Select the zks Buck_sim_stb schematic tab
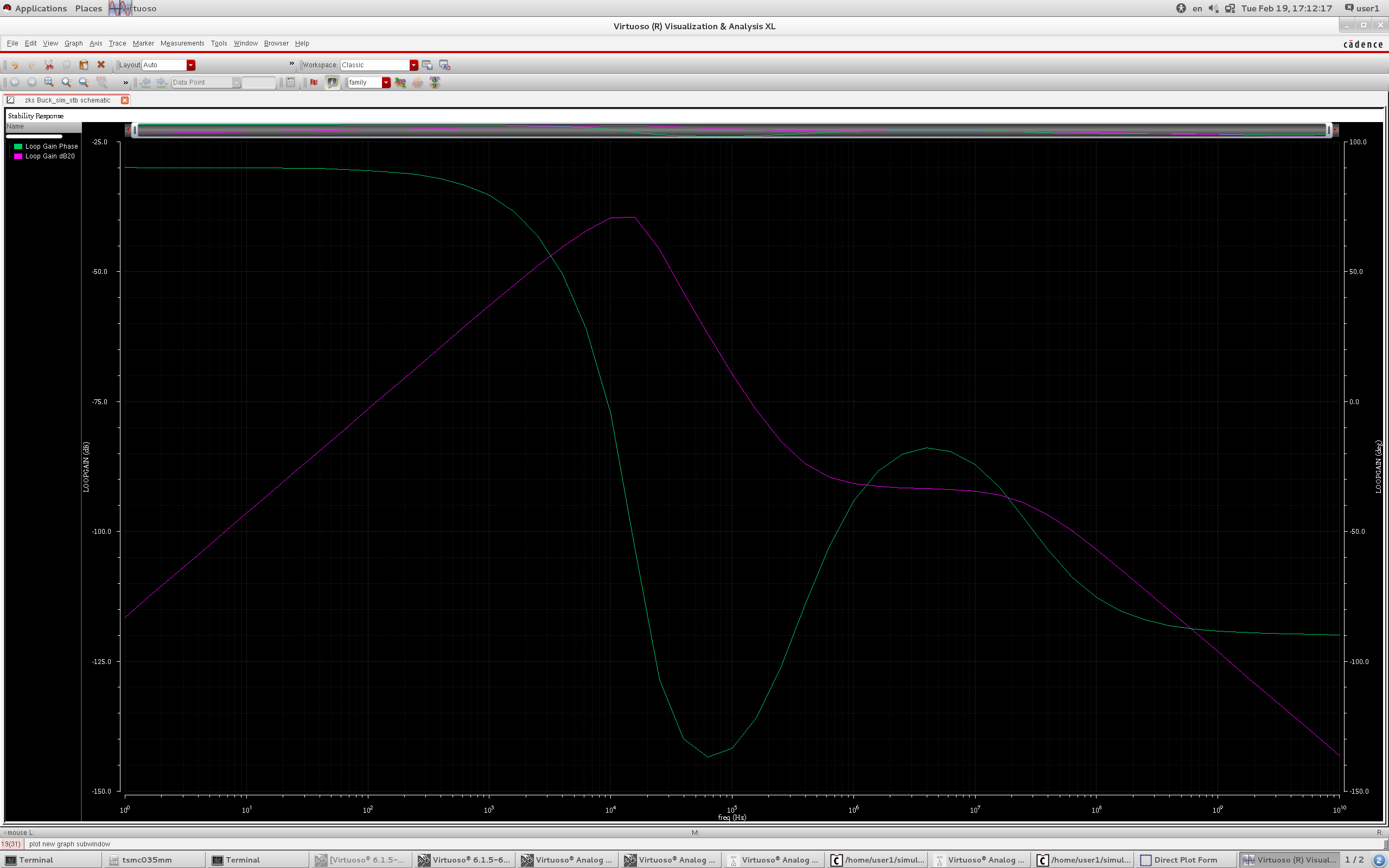1389x868 pixels. click(x=67, y=100)
